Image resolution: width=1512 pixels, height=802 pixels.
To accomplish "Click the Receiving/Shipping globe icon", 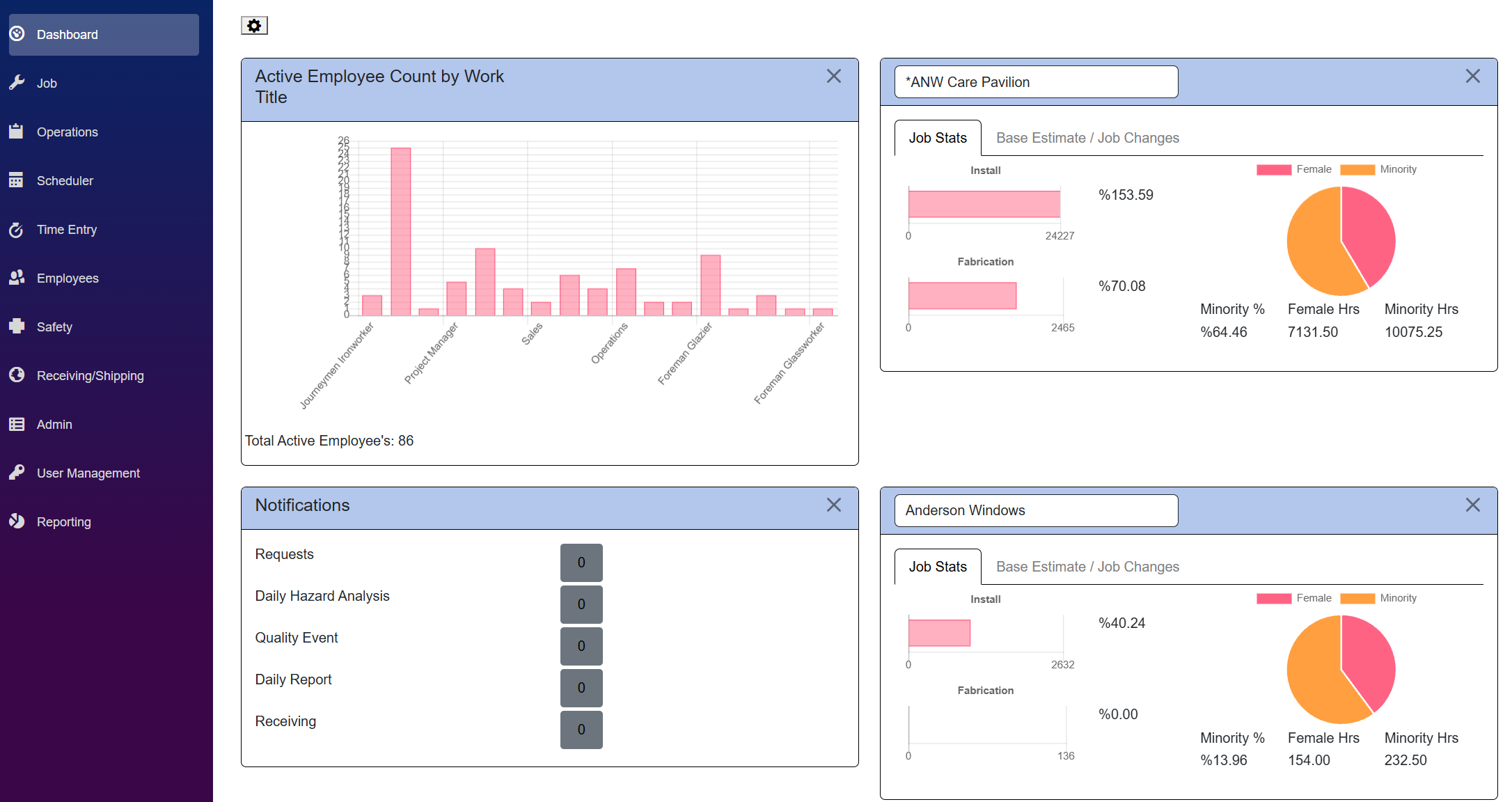I will (17, 375).
